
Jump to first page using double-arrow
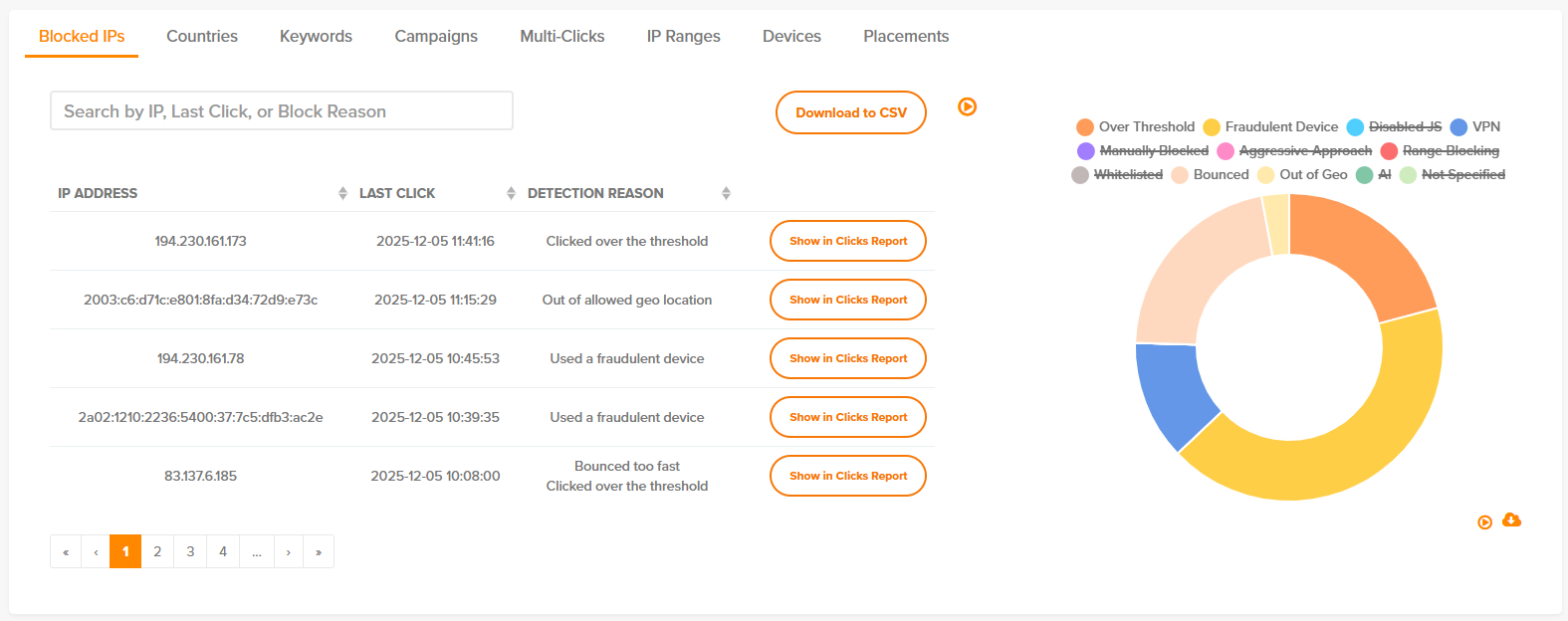[x=66, y=551]
